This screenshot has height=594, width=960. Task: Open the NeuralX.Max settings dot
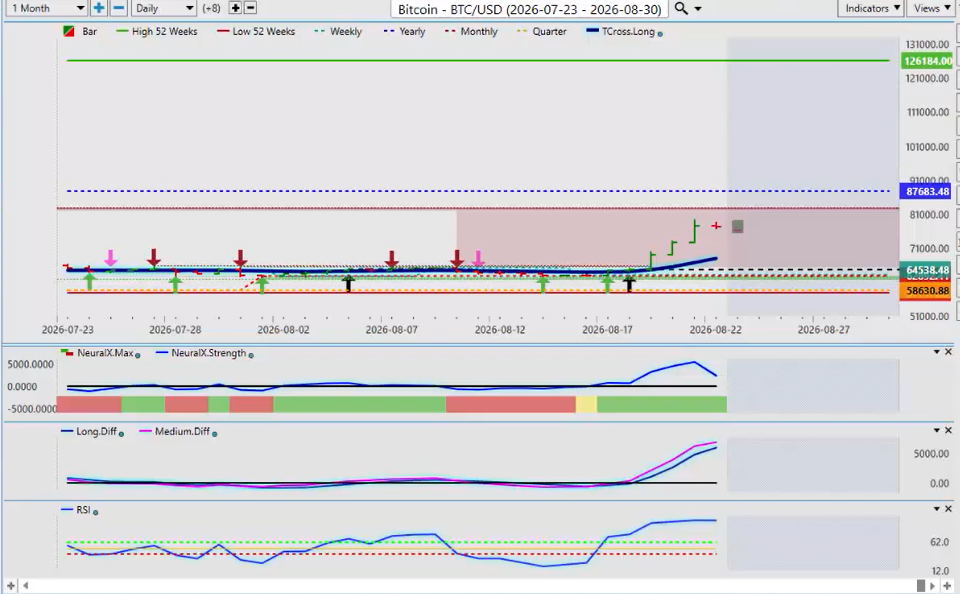pyautogui.click(x=137, y=355)
